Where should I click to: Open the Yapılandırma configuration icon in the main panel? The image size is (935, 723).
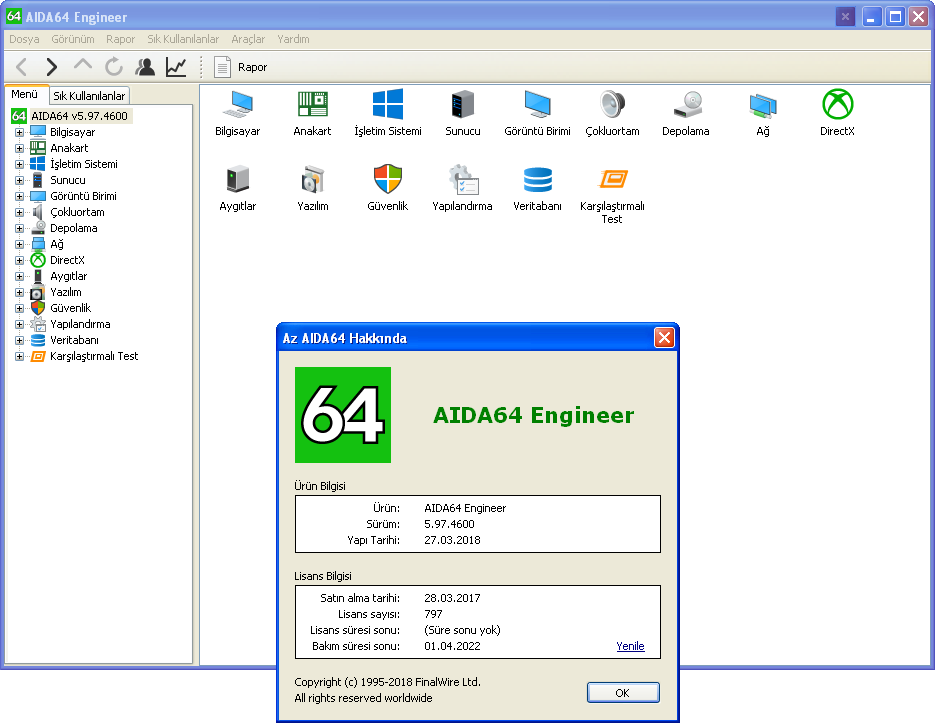point(463,180)
